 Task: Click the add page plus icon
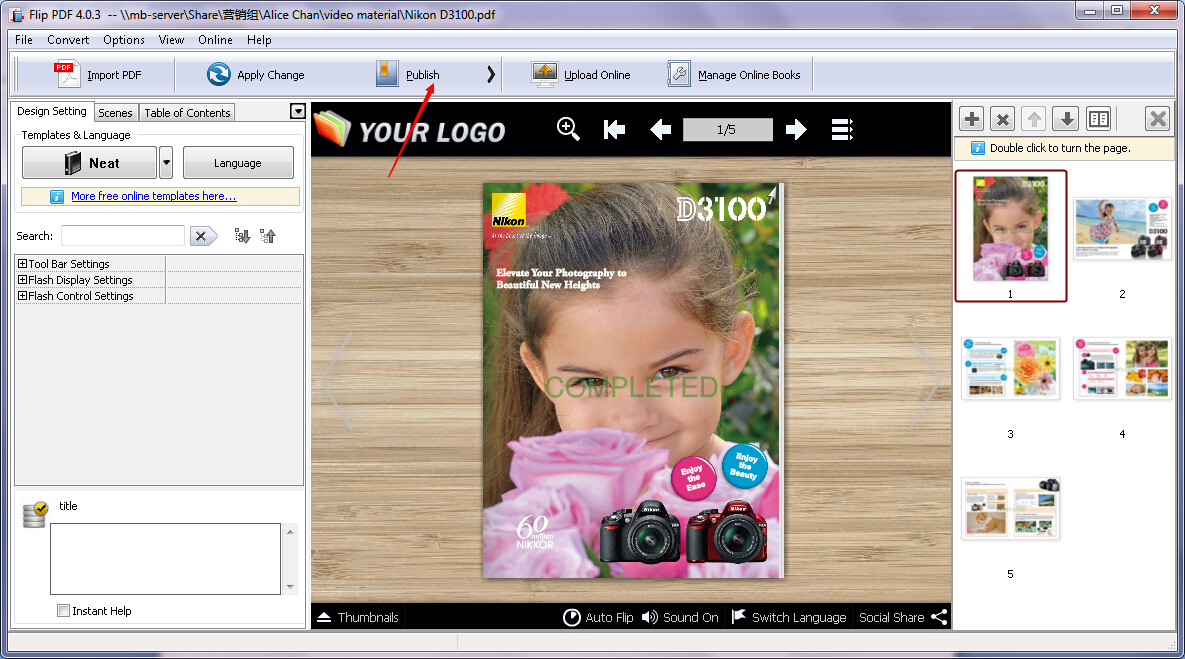tap(972, 119)
